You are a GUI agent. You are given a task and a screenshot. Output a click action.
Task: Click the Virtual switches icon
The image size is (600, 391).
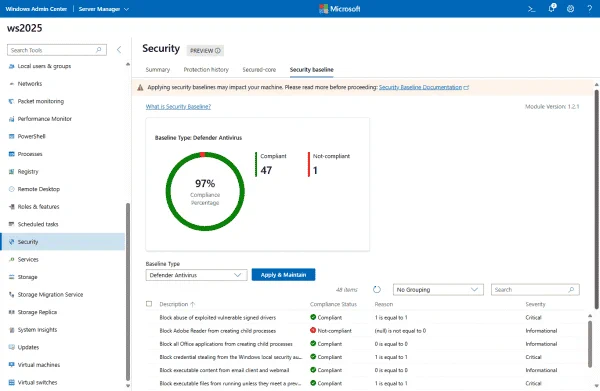[11, 382]
